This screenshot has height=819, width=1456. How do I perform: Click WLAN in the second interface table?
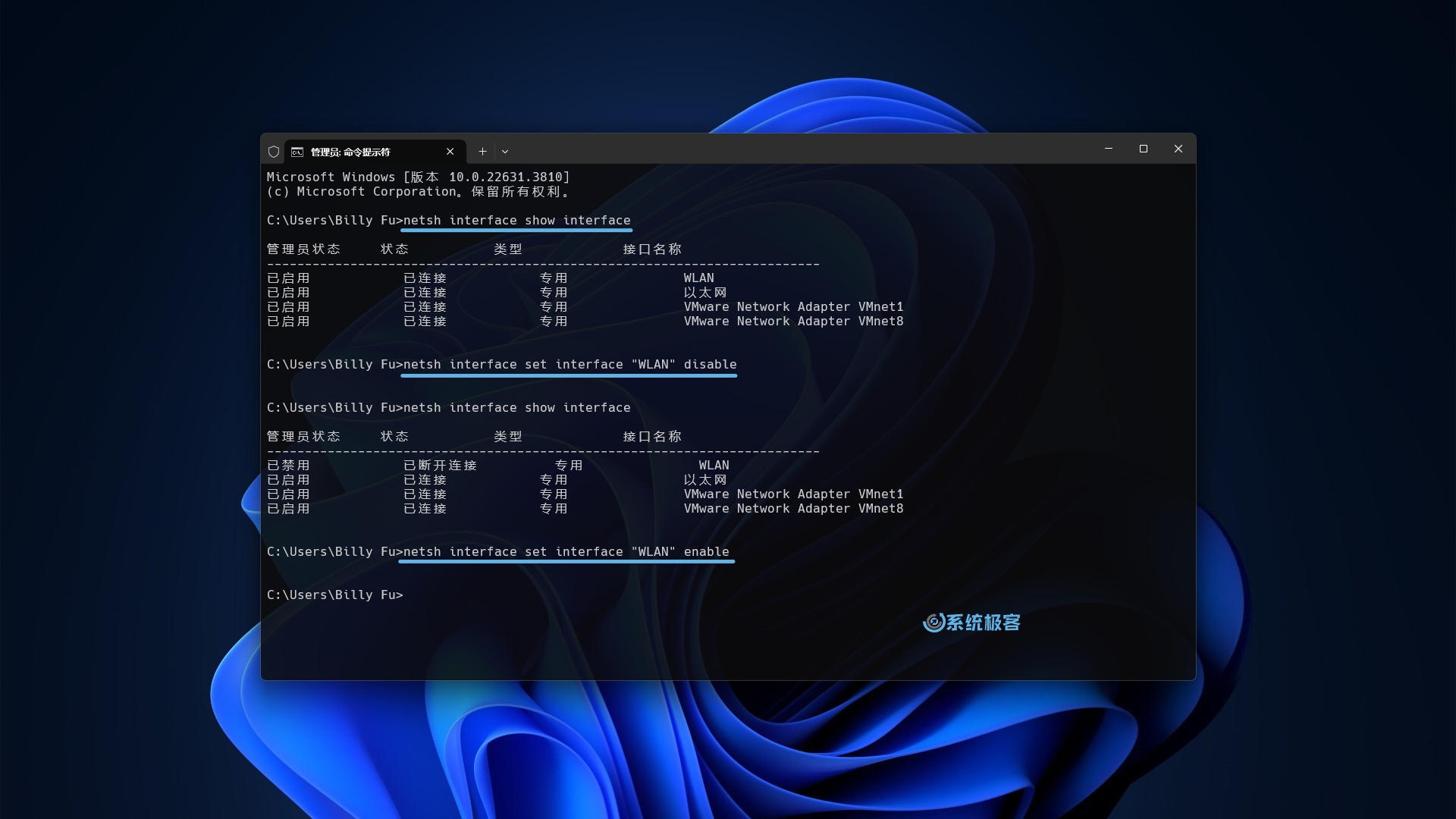pyautogui.click(x=714, y=466)
